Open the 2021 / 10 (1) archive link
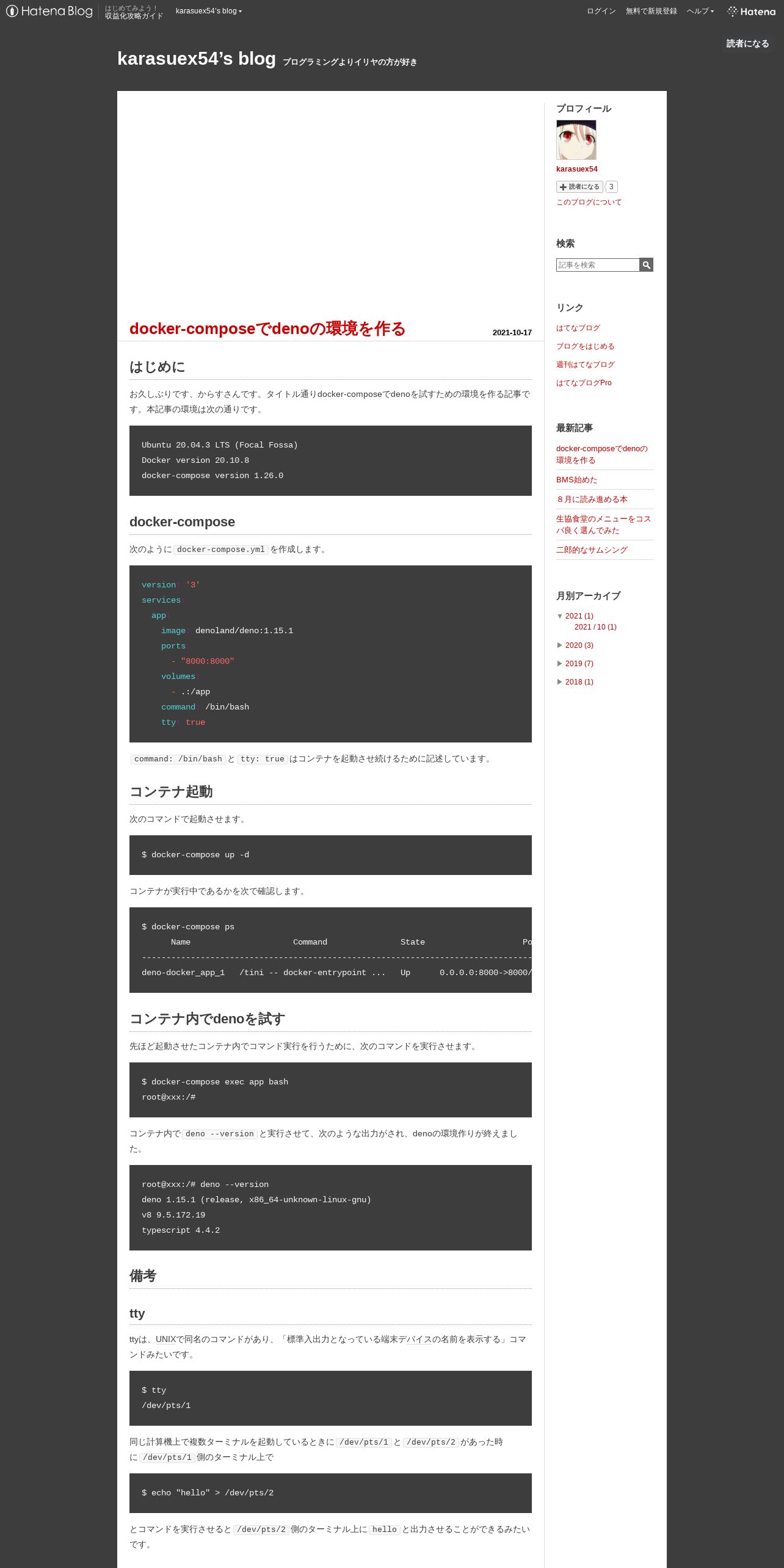This screenshot has height=1568, width=784. tap(595, 627)
